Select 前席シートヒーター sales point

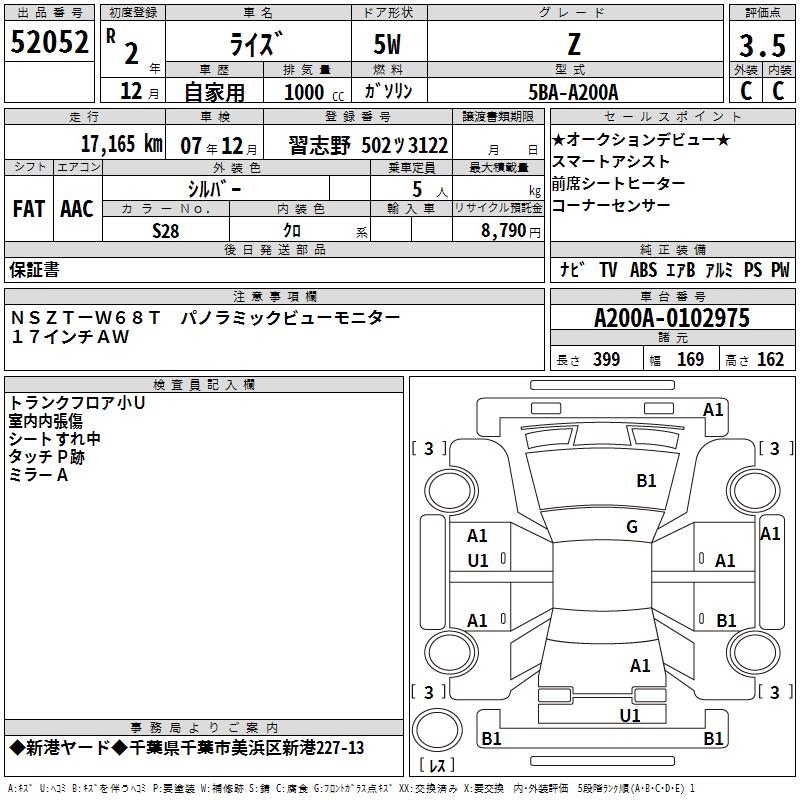tap(618, 183)
